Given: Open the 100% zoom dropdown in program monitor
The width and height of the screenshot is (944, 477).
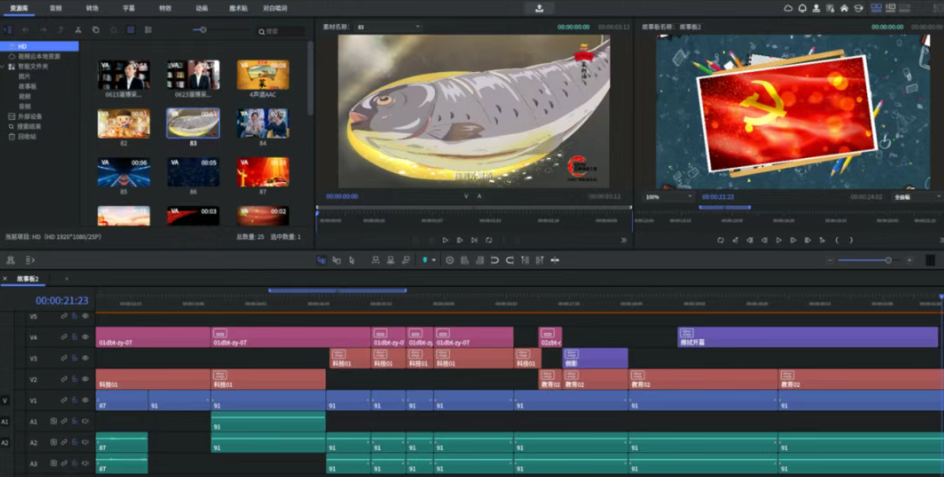Looking at the screenshot, I should 668,197.
